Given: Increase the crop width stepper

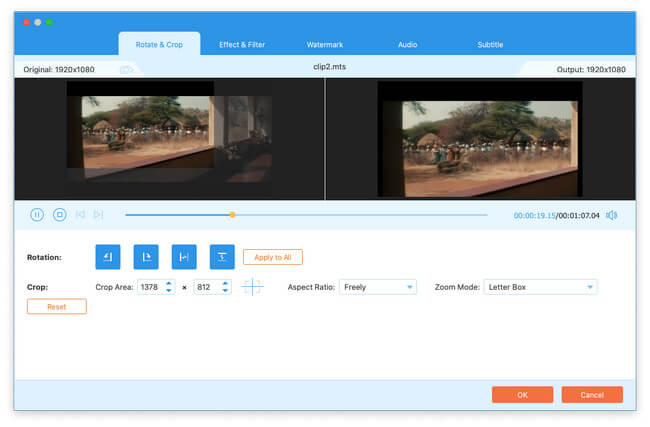Looking at the screenshot, I should (x=169, y=283).
